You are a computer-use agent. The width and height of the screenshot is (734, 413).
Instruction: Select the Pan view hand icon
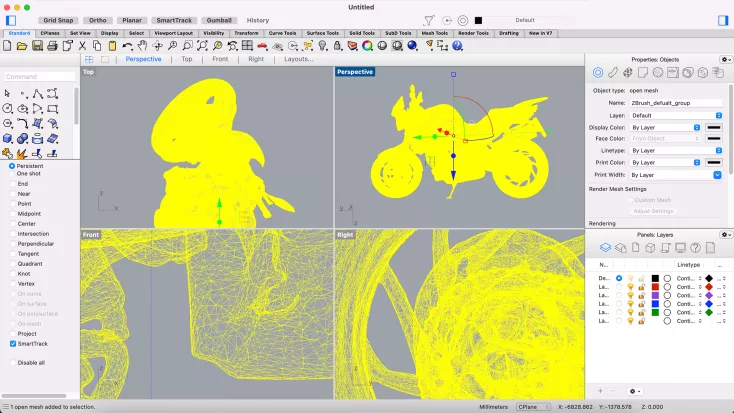(x=143, y=44)
